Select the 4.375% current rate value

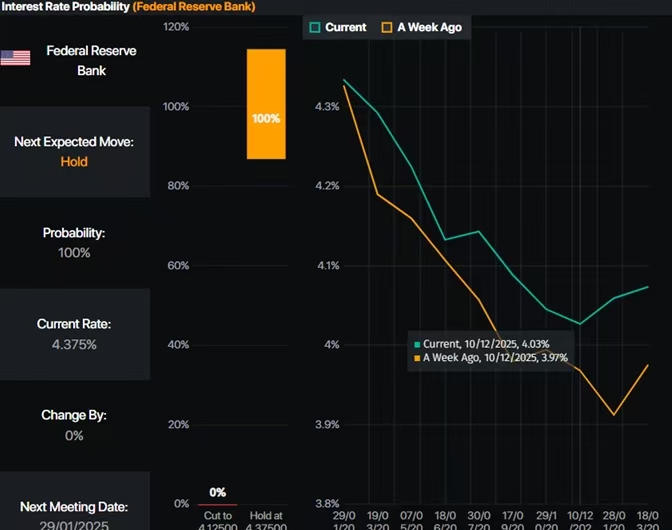point(74,344)
